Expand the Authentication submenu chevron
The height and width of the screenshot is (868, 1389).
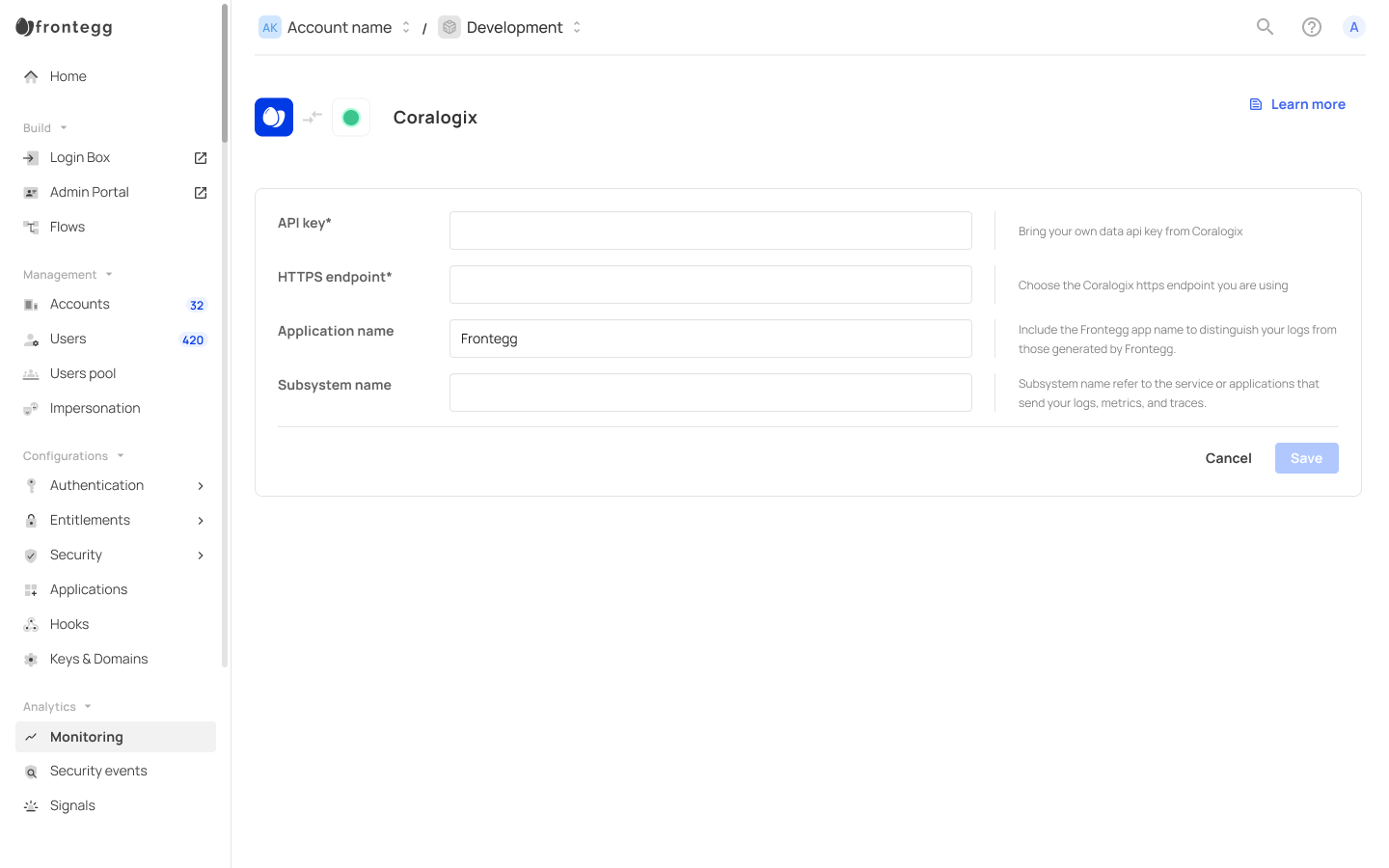pos(201,486)
